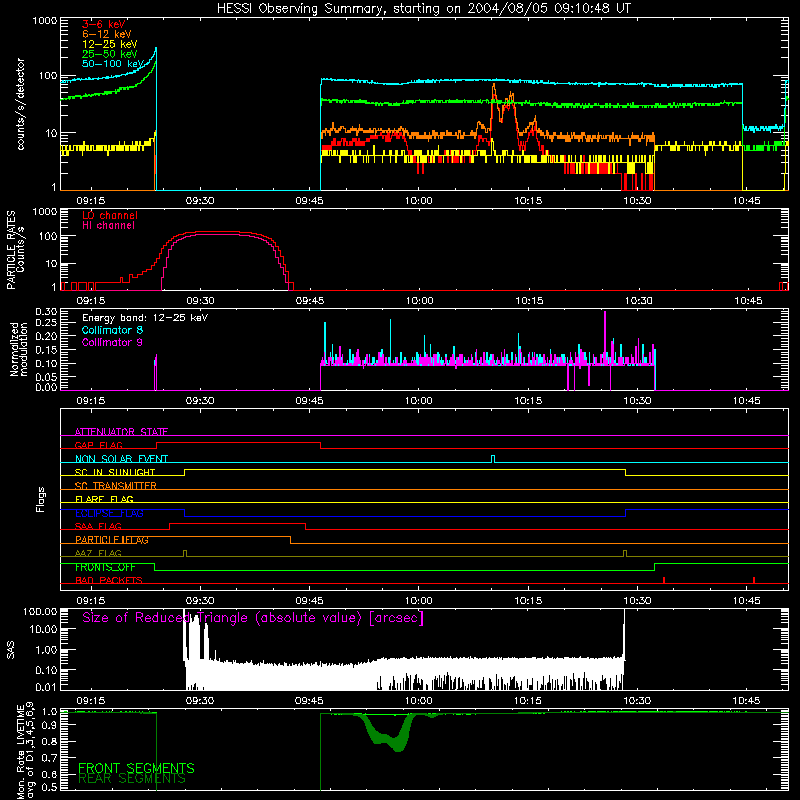This screenshot has width=800, height=800.
Task: Click the SAS axis label
Action: (x=11, y=650)
